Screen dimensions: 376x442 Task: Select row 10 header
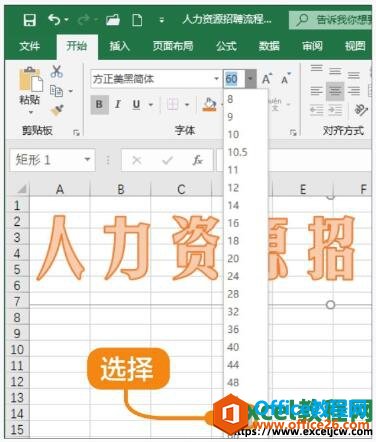click(x=17, y=349)
